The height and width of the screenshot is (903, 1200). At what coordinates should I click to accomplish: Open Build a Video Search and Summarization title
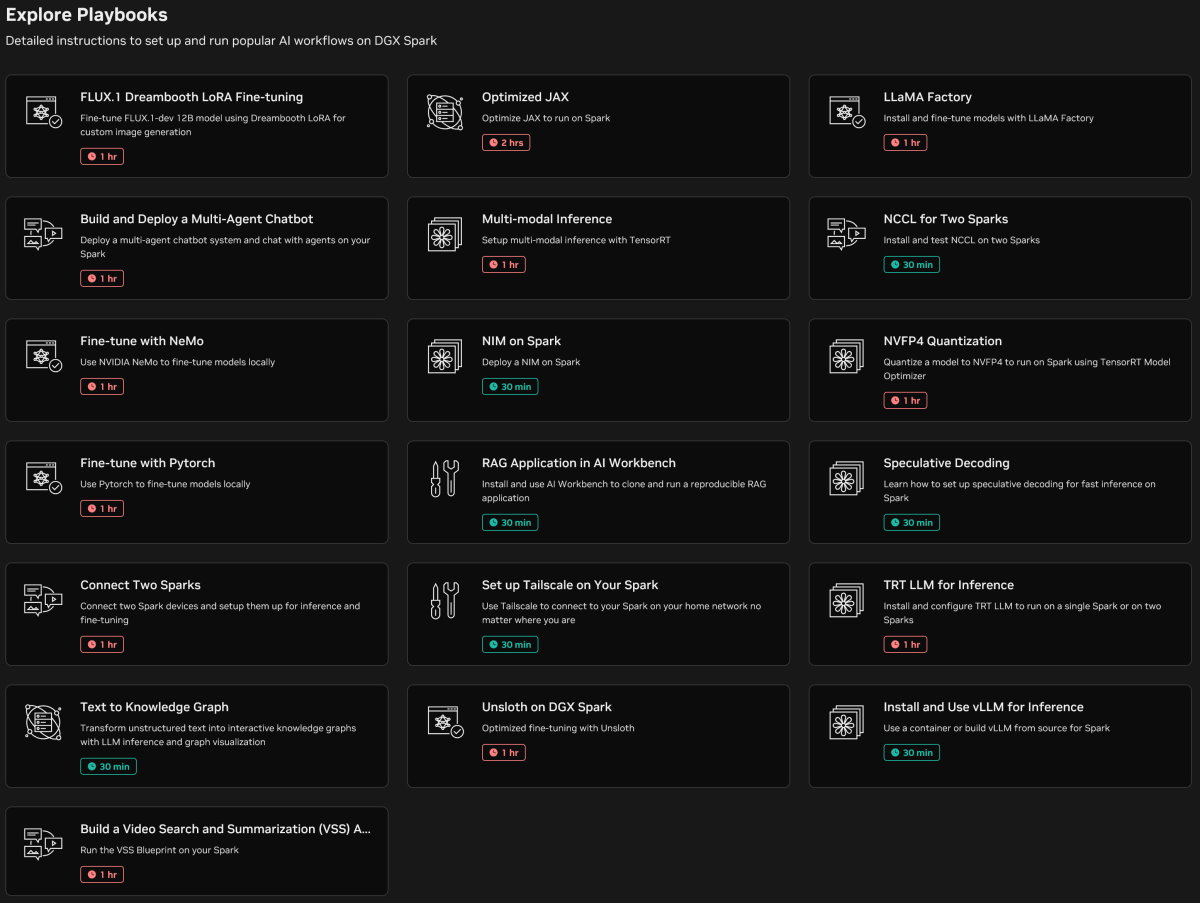point(225,829)
